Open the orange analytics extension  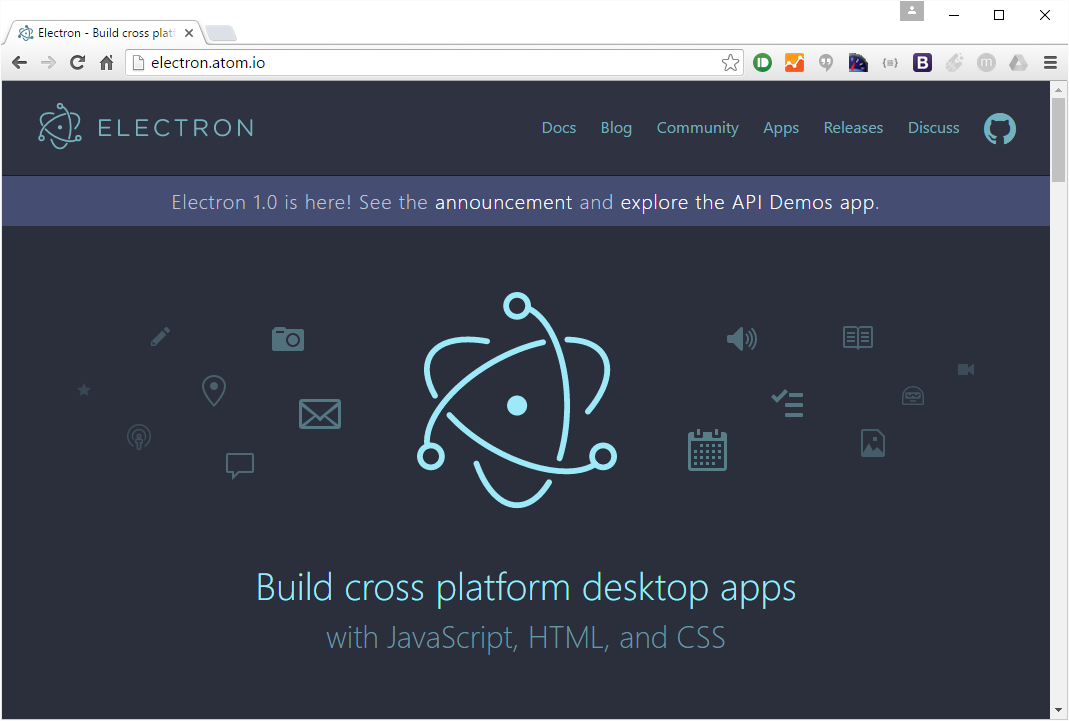pyautogui.click(x=794, y=62)
